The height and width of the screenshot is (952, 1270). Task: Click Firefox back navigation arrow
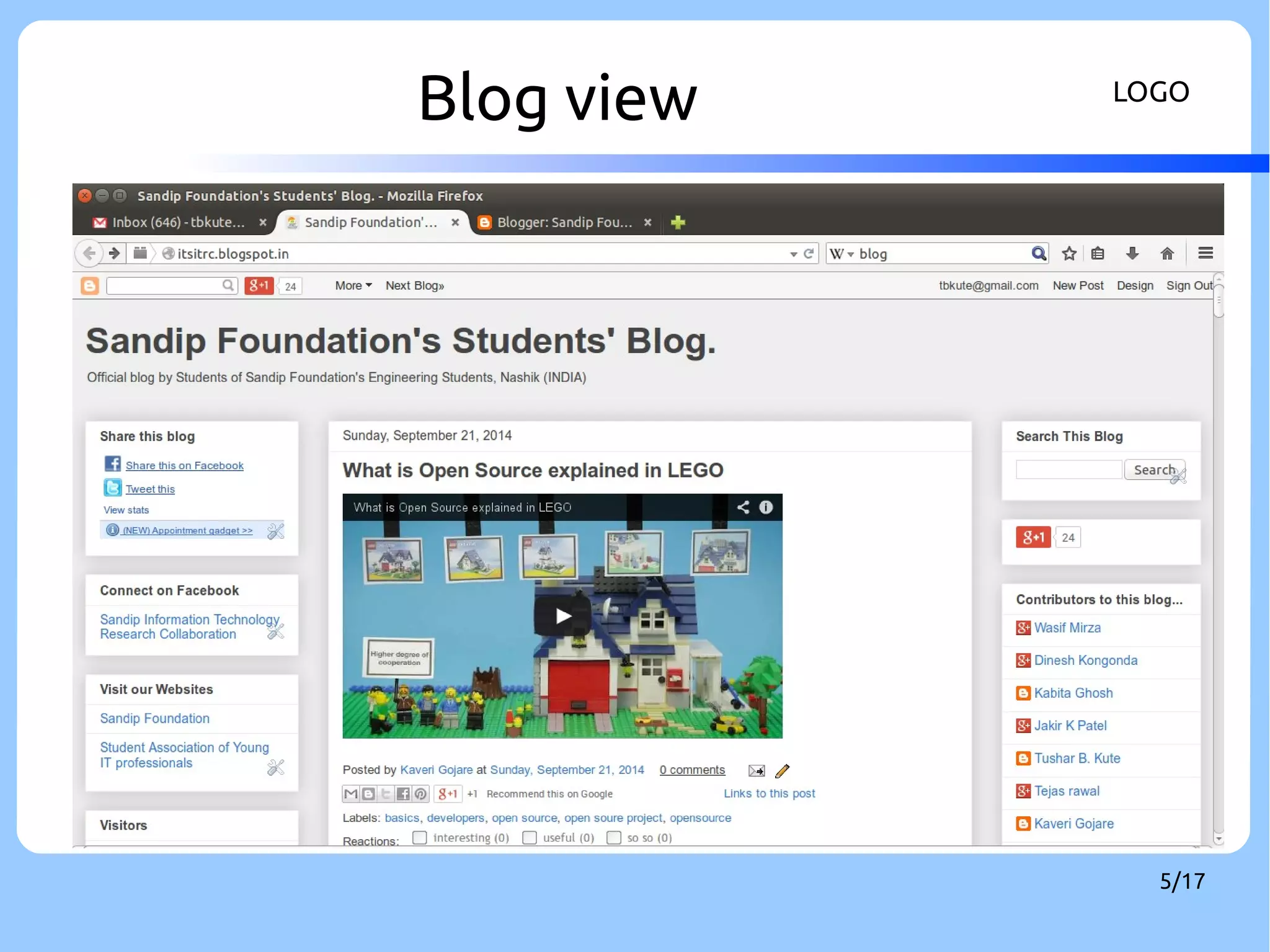pos(89,253)
